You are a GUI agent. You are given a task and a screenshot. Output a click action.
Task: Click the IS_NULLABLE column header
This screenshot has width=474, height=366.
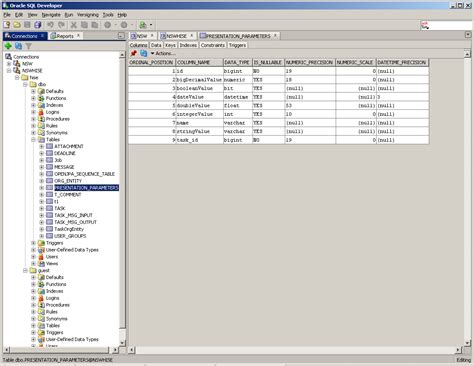click(x=268, y=62)
